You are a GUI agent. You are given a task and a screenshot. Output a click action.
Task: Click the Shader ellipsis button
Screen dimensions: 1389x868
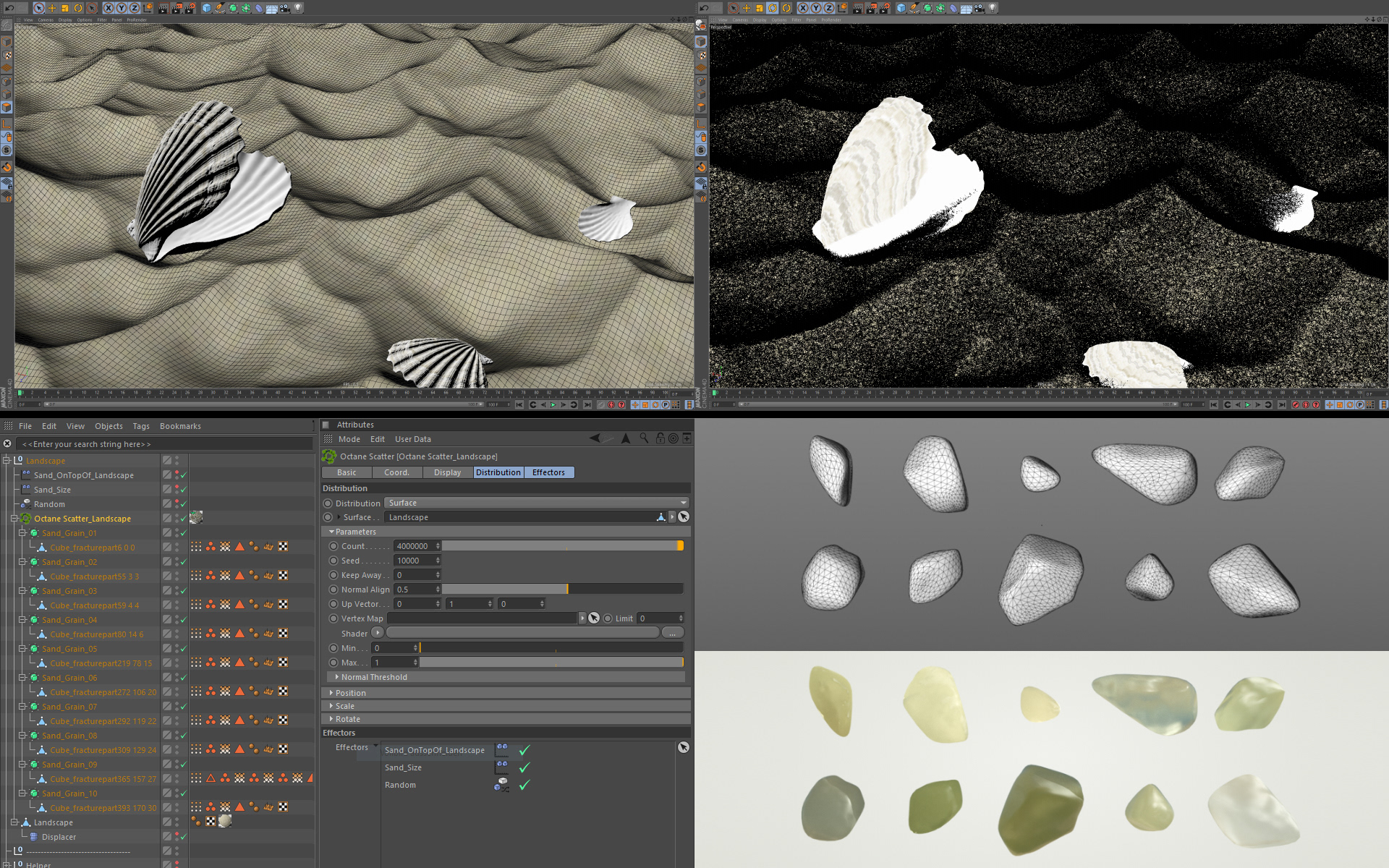[672, 633]
